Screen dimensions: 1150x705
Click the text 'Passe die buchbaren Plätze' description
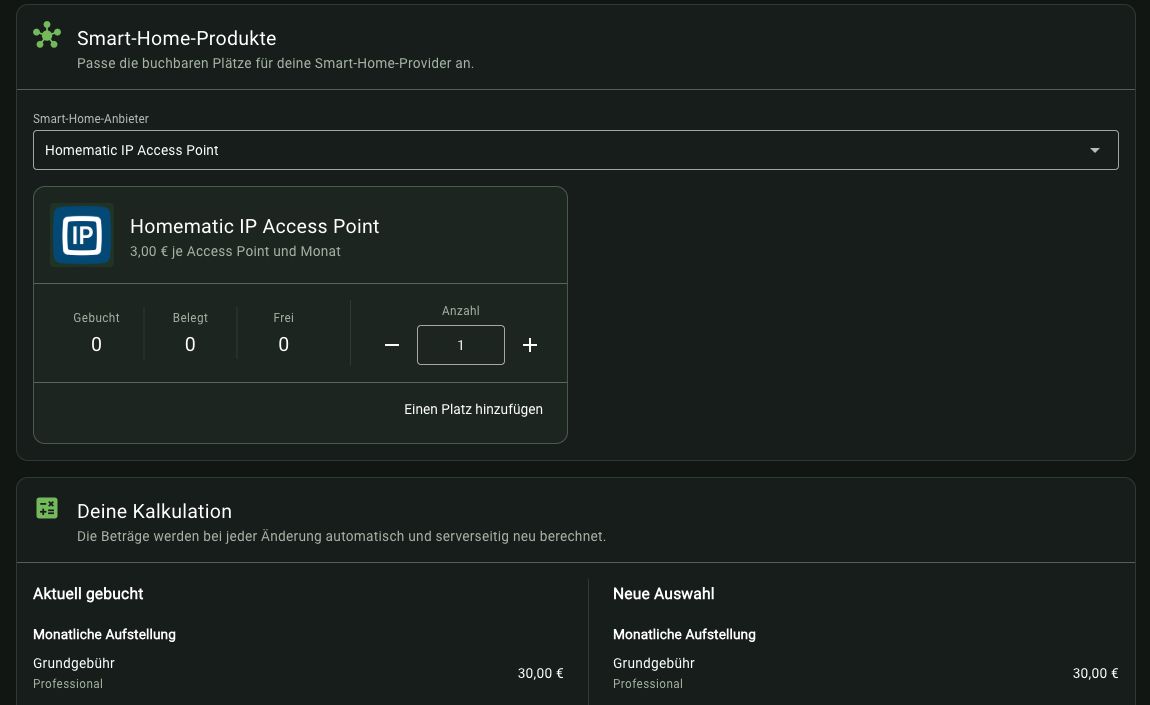[x=275, y=63]
